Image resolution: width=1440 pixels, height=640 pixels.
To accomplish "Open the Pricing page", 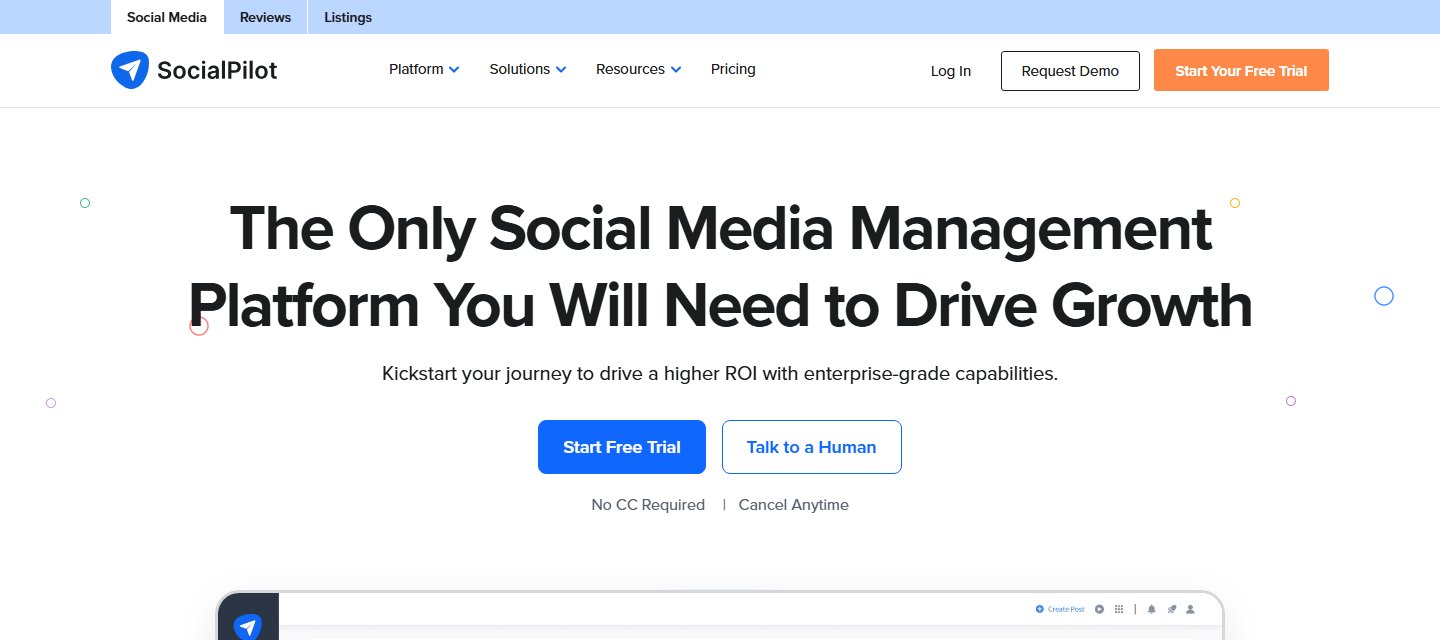I will coord(733,69).
